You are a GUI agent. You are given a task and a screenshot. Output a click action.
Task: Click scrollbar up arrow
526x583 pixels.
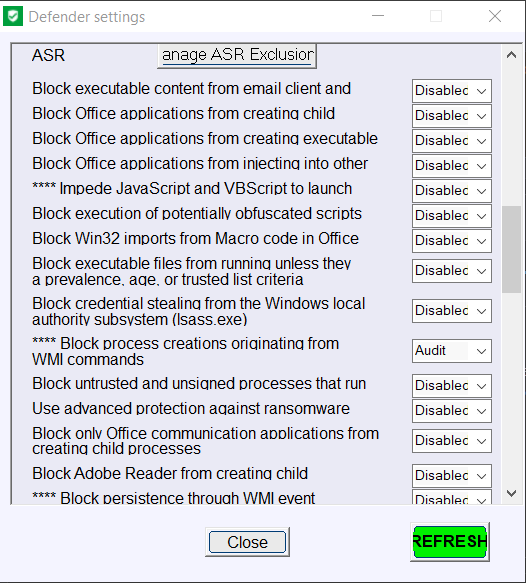tap(512, 55)
